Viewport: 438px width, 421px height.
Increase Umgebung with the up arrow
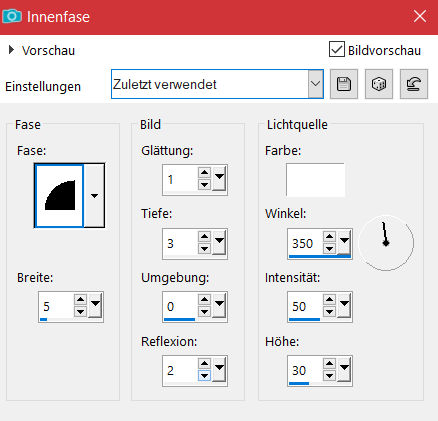(204, 300)
